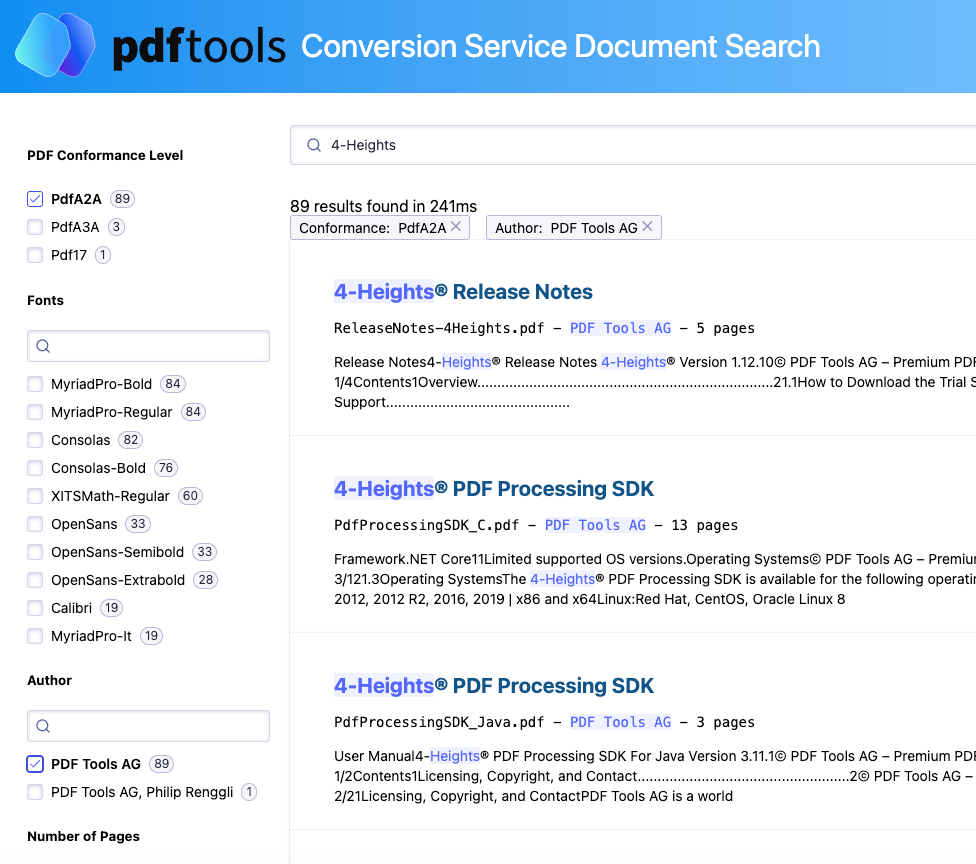
Task: Check the PdfA3A conformance checkbox
Action: (35, 227)
